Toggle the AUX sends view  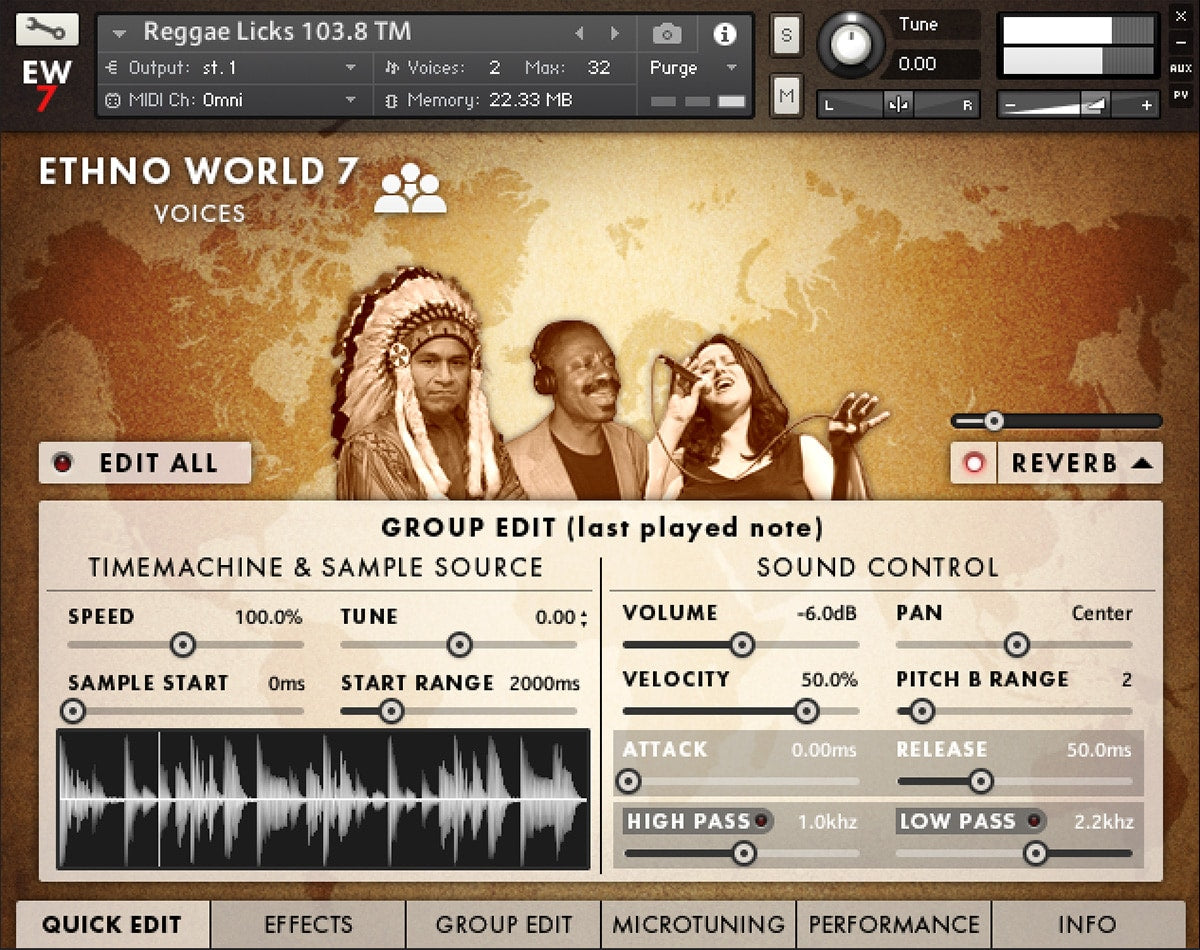[x=1180, y=69]
